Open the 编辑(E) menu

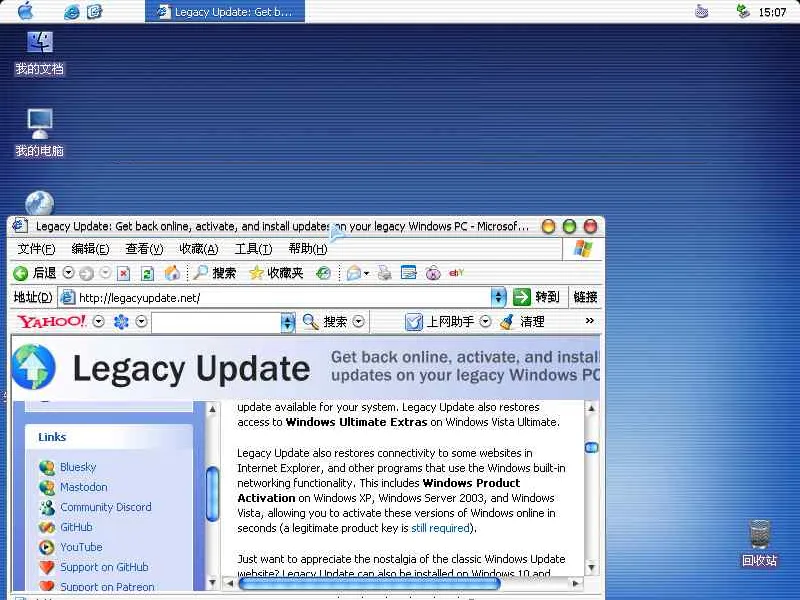coord(90,249)
